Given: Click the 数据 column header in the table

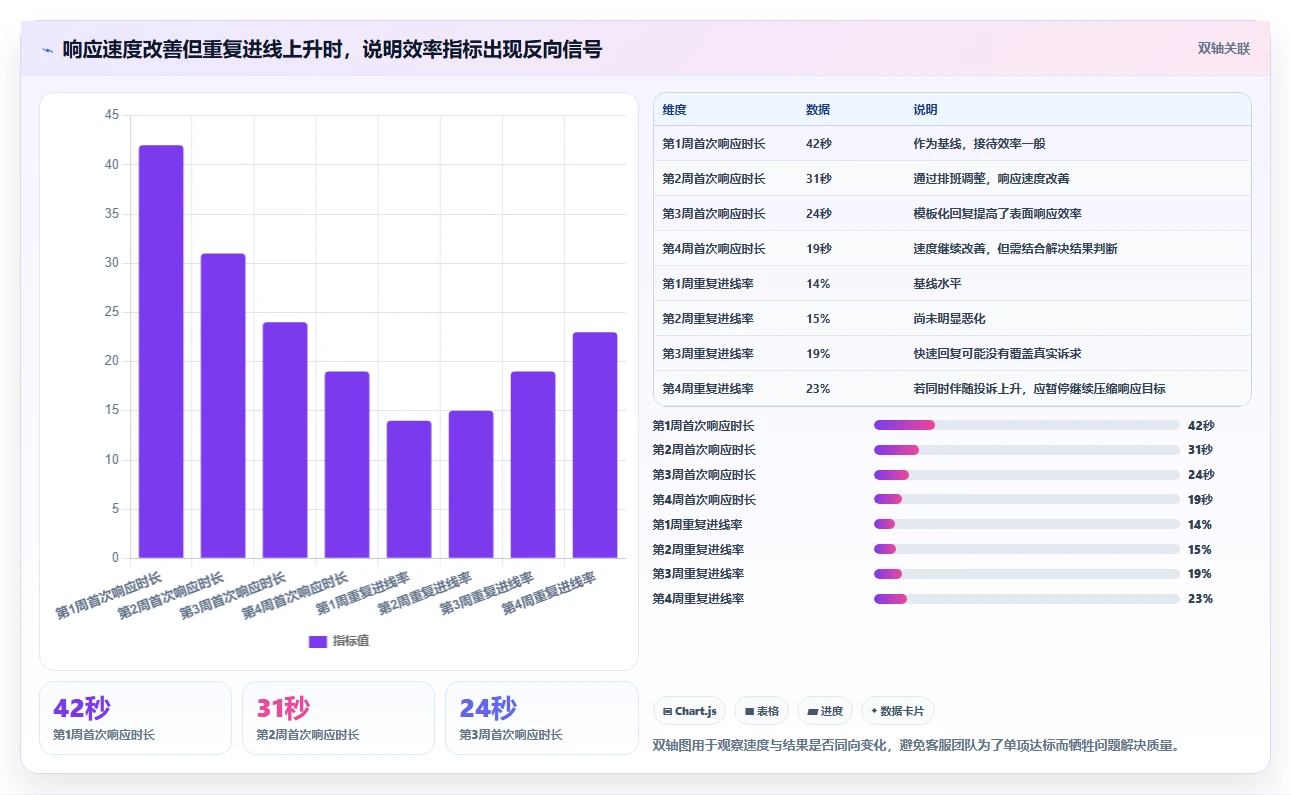Looking at the screenshot, I should point(817,110).
